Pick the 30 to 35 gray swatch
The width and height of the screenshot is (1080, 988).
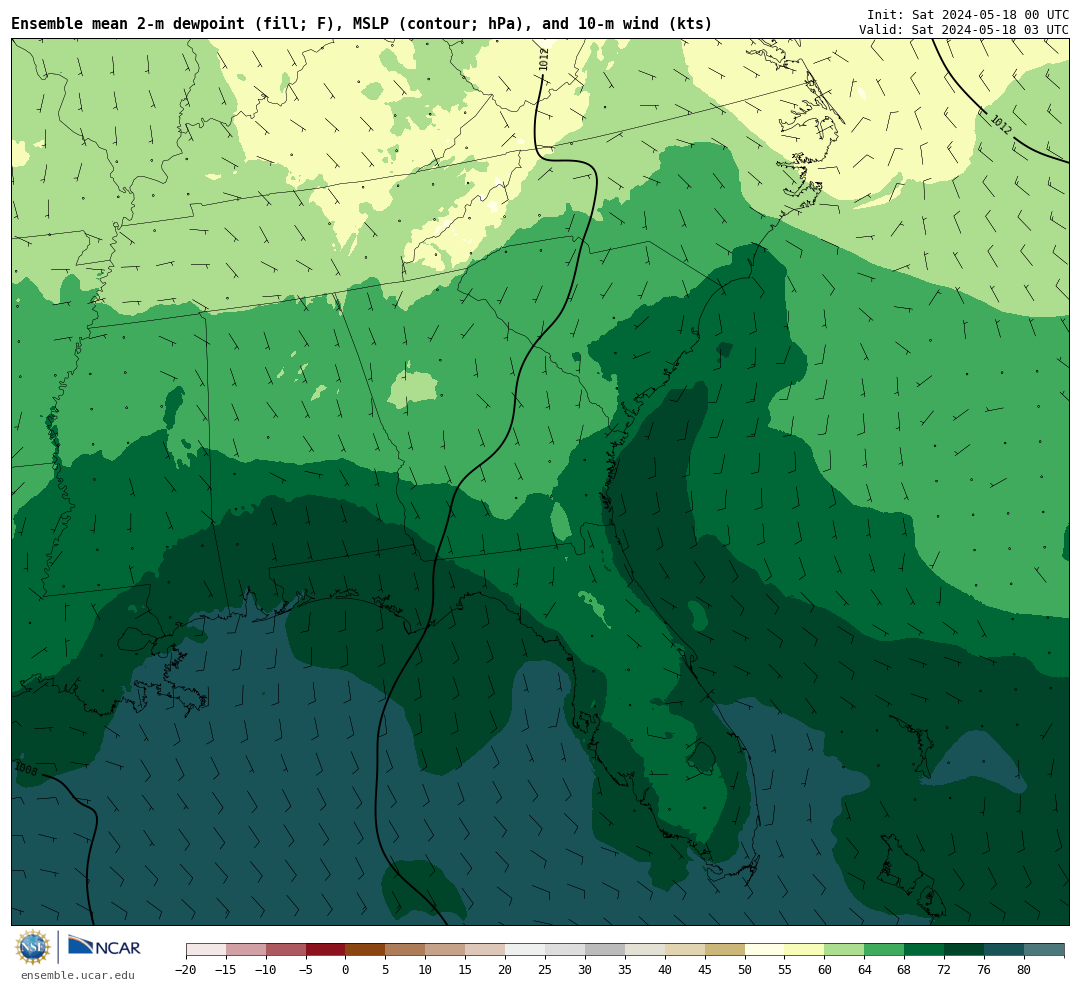pos(605,950)
